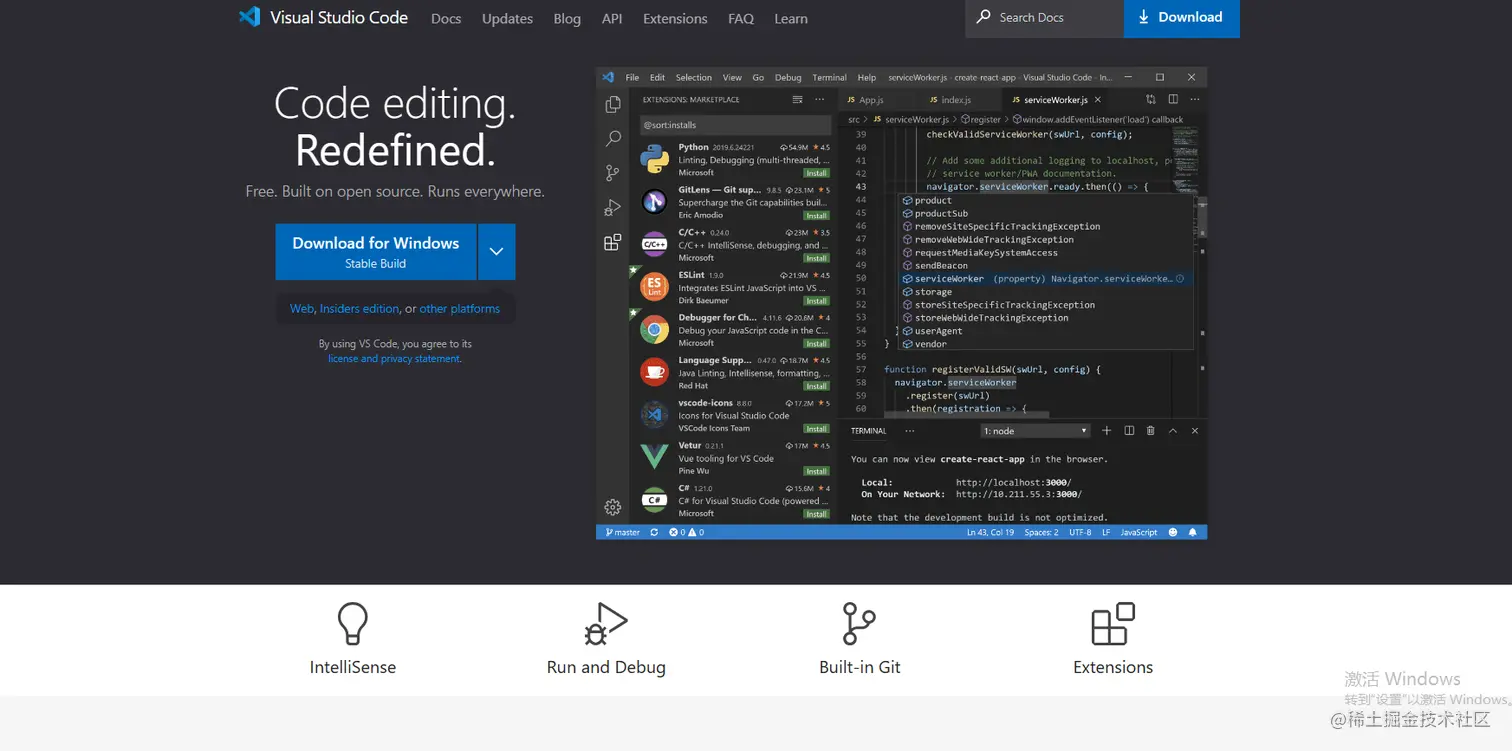
Task: Close the serviceWorker.js editor tab
Action: (1098, 100)
